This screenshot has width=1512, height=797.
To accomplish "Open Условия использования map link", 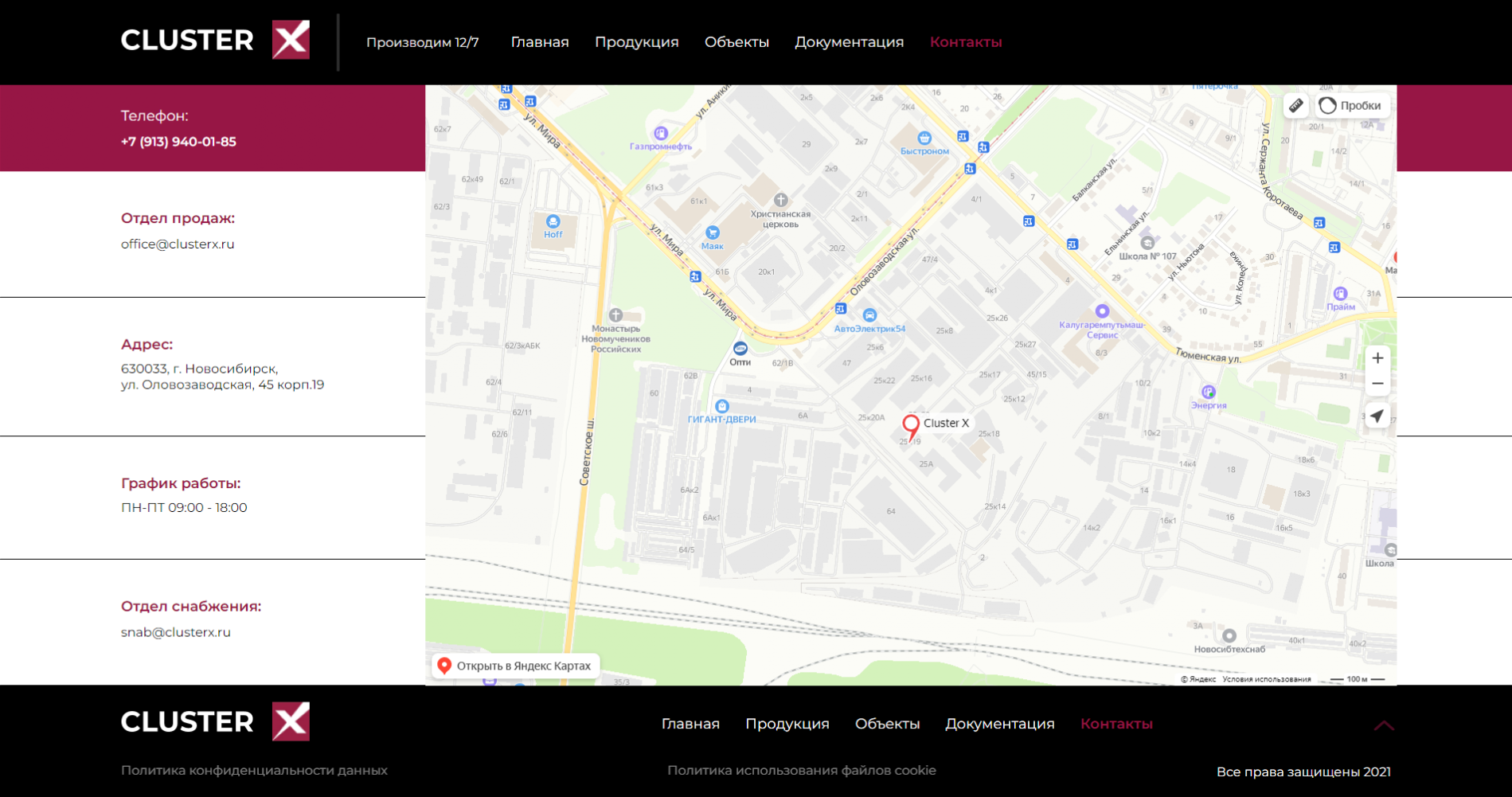I will 1266,679.
